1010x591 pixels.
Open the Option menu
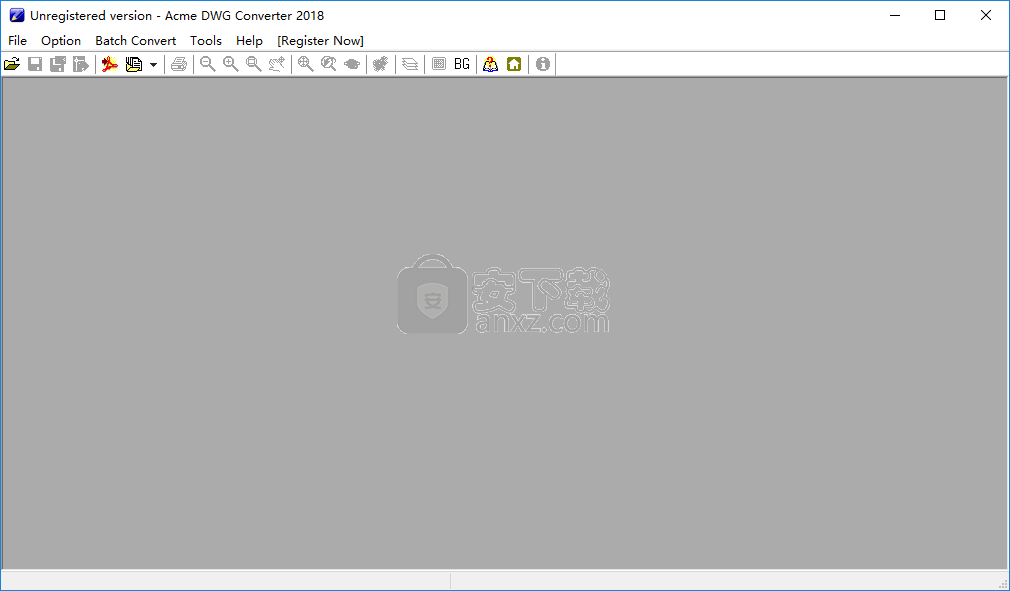pos(61,41)
